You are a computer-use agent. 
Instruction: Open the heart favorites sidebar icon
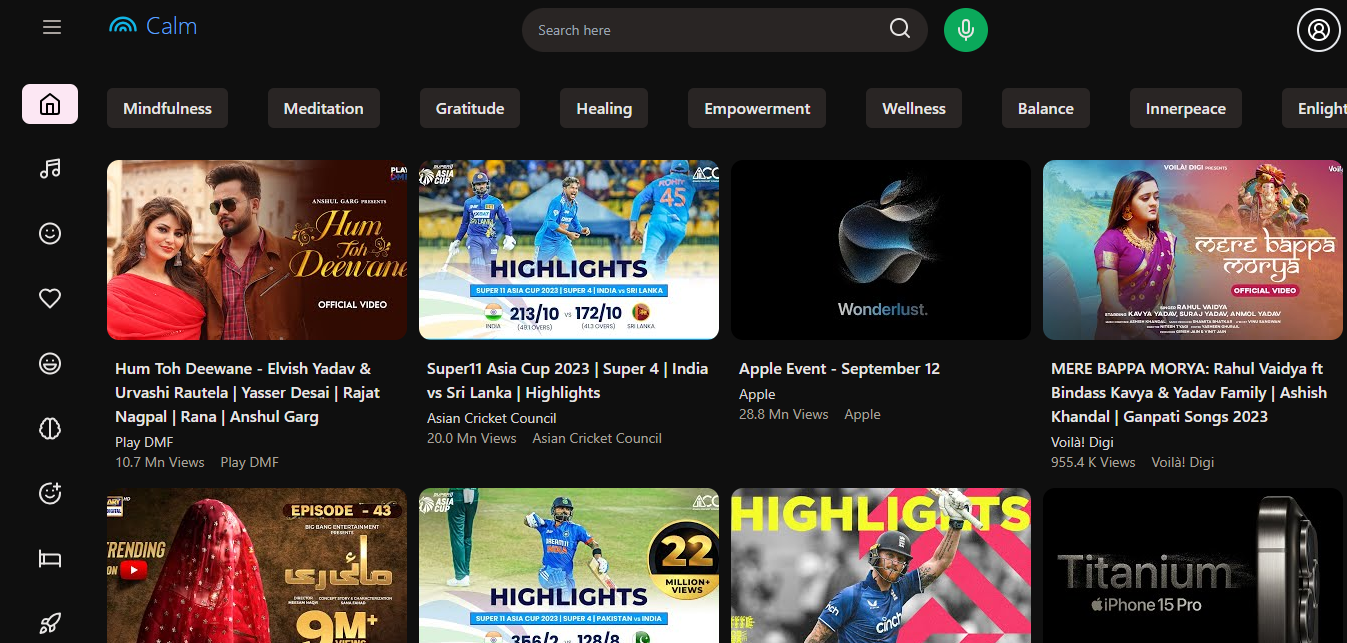[x=50, y=298]
